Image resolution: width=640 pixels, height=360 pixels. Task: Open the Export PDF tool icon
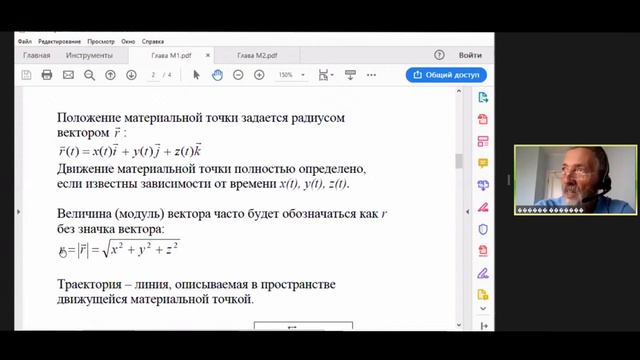coord(483,98)
